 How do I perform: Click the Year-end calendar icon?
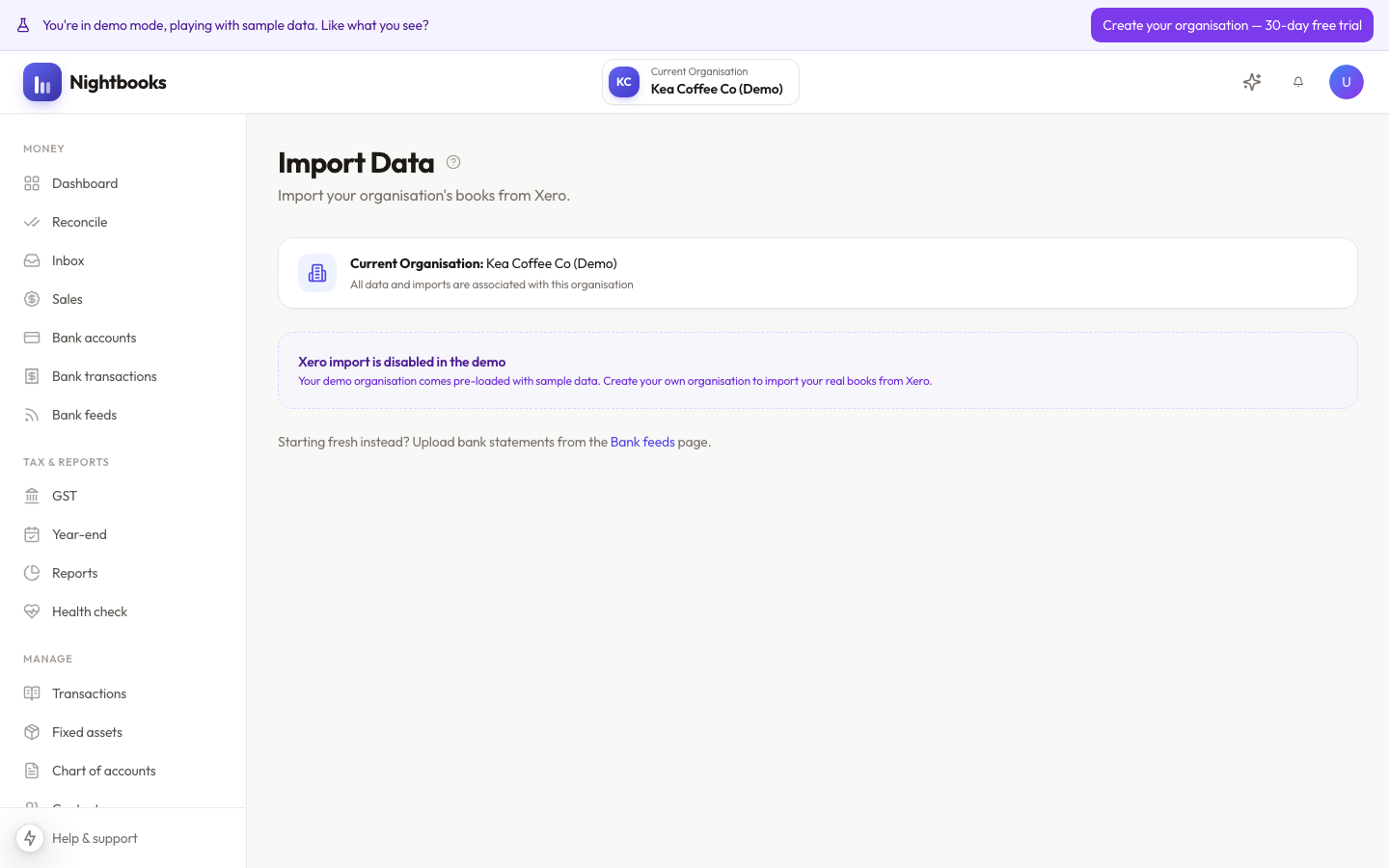tap(32, 534)
